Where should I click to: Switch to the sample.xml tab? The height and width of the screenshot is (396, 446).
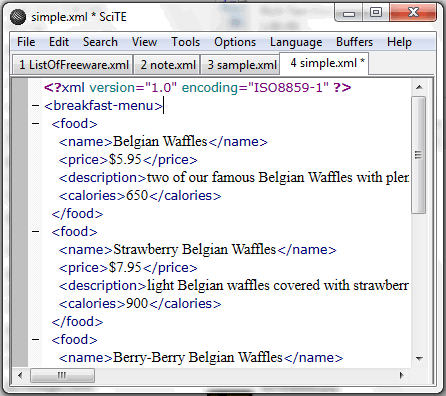pos(241,65)
